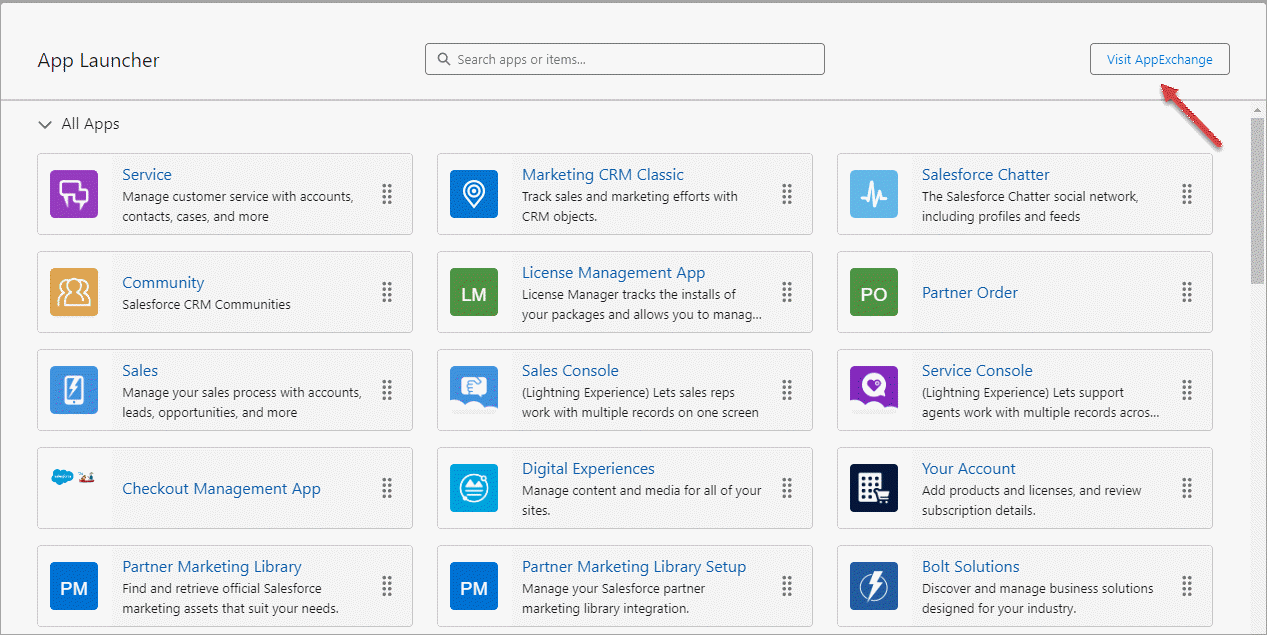Click the Salesforce Chatter pulse icon

874,194
